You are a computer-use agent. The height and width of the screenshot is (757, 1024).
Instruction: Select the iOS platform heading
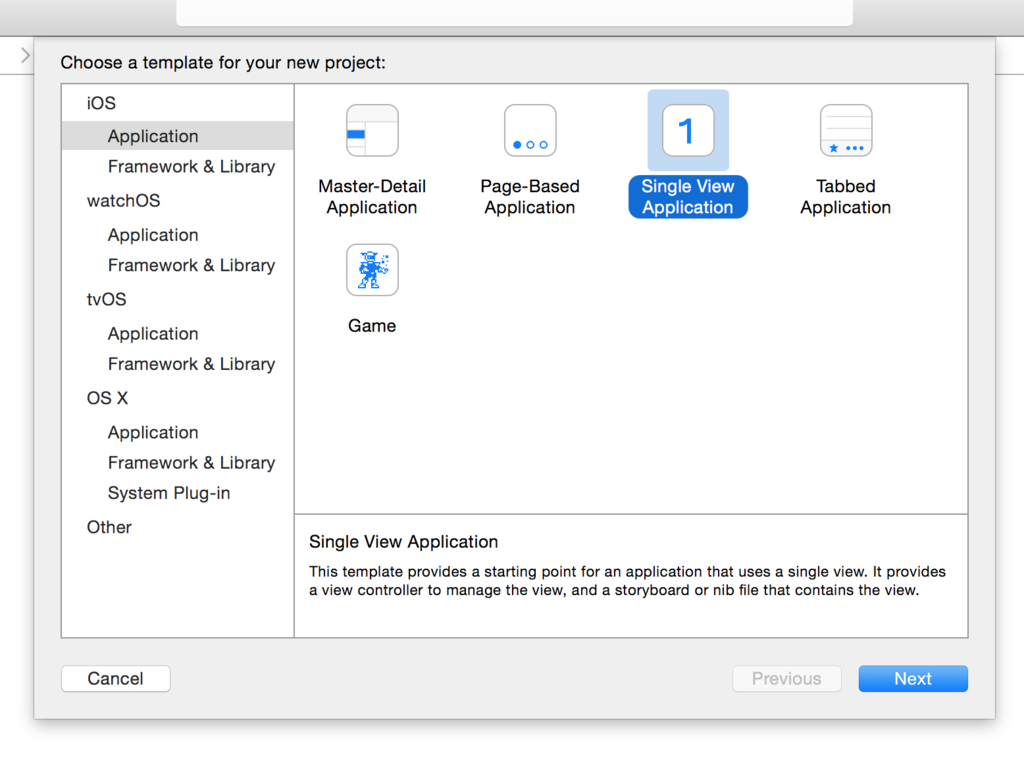tap(101, 103)
